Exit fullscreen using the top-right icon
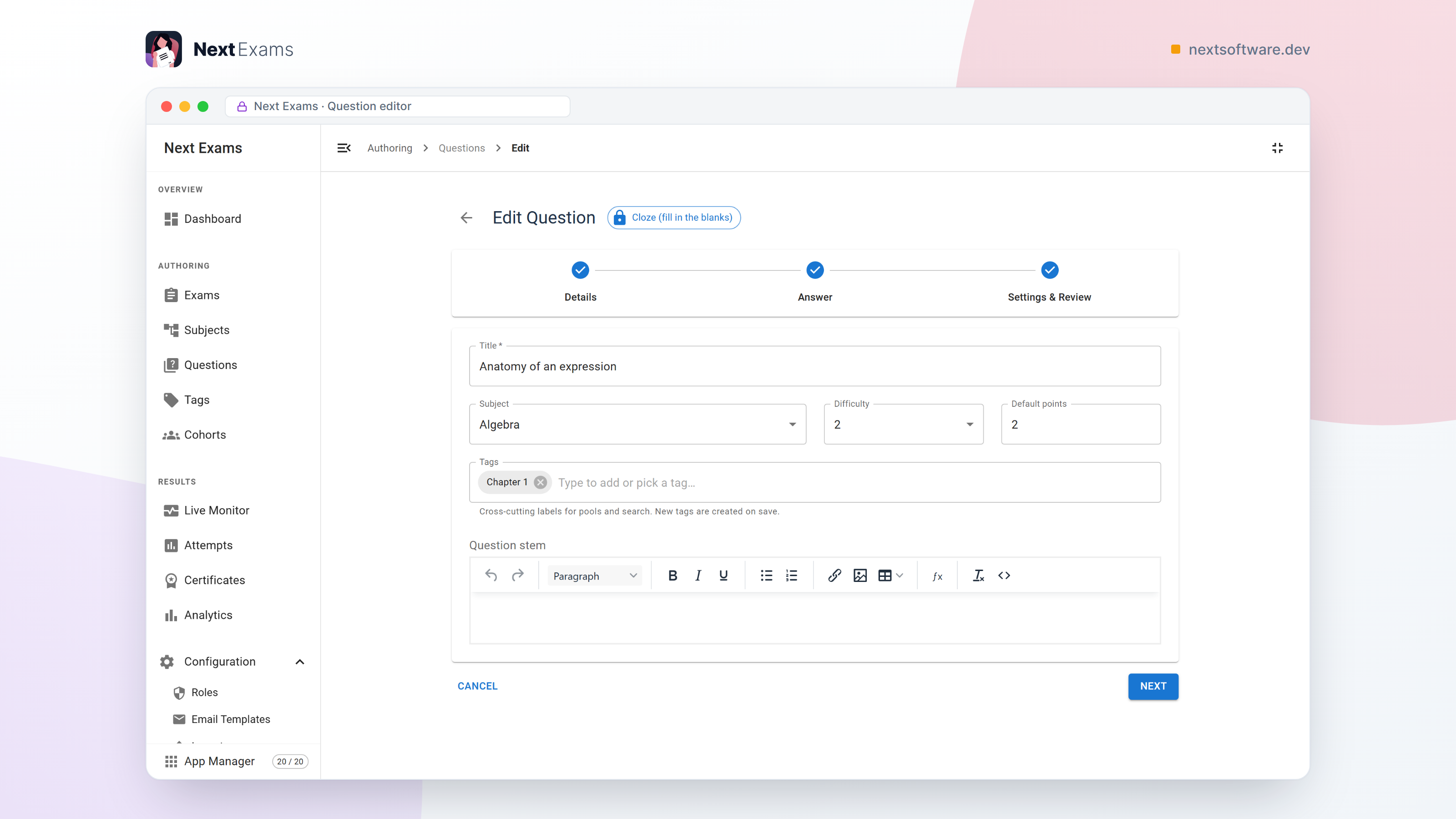The height and width of the screenshot is (819, 1456). 1277,148
